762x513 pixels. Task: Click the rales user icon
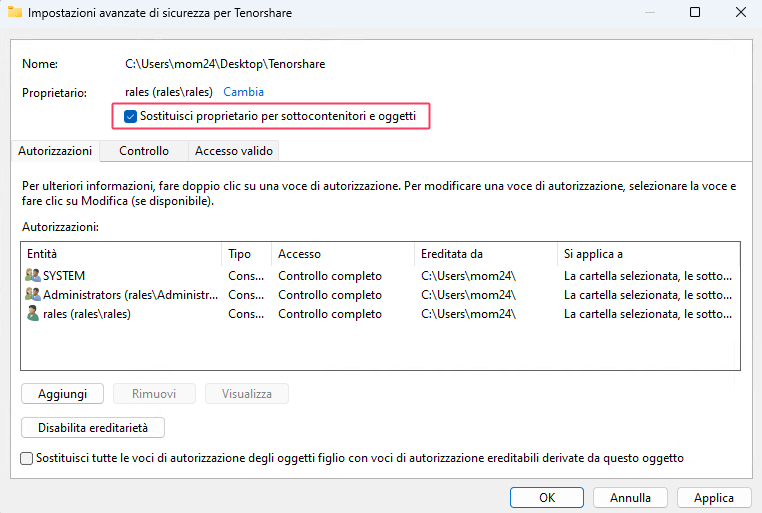pos(33,314)
